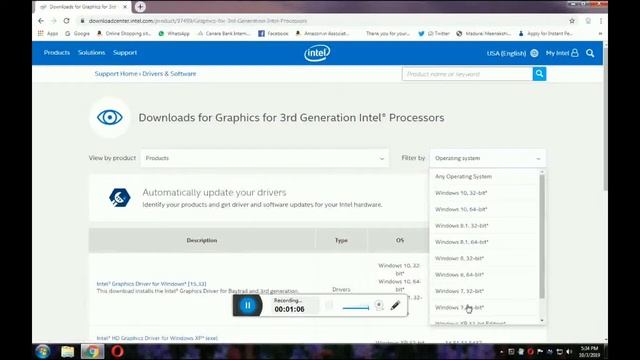The image size is (640, 360).
Task: Click My Intel account link
Action: (557, 53)
